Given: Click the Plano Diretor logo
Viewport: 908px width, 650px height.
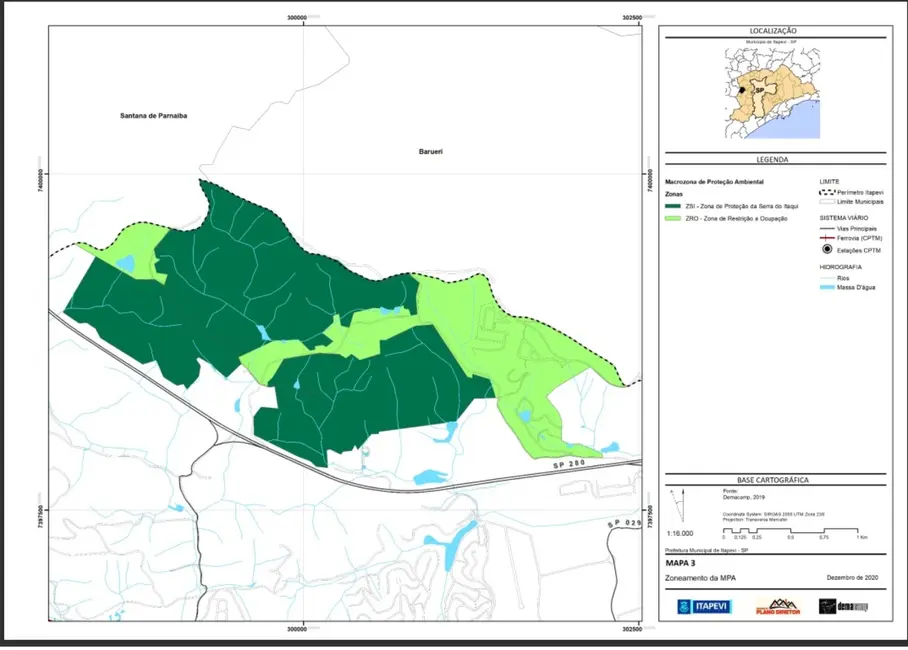Looking at the screenshot, I should tap(776, 606).
